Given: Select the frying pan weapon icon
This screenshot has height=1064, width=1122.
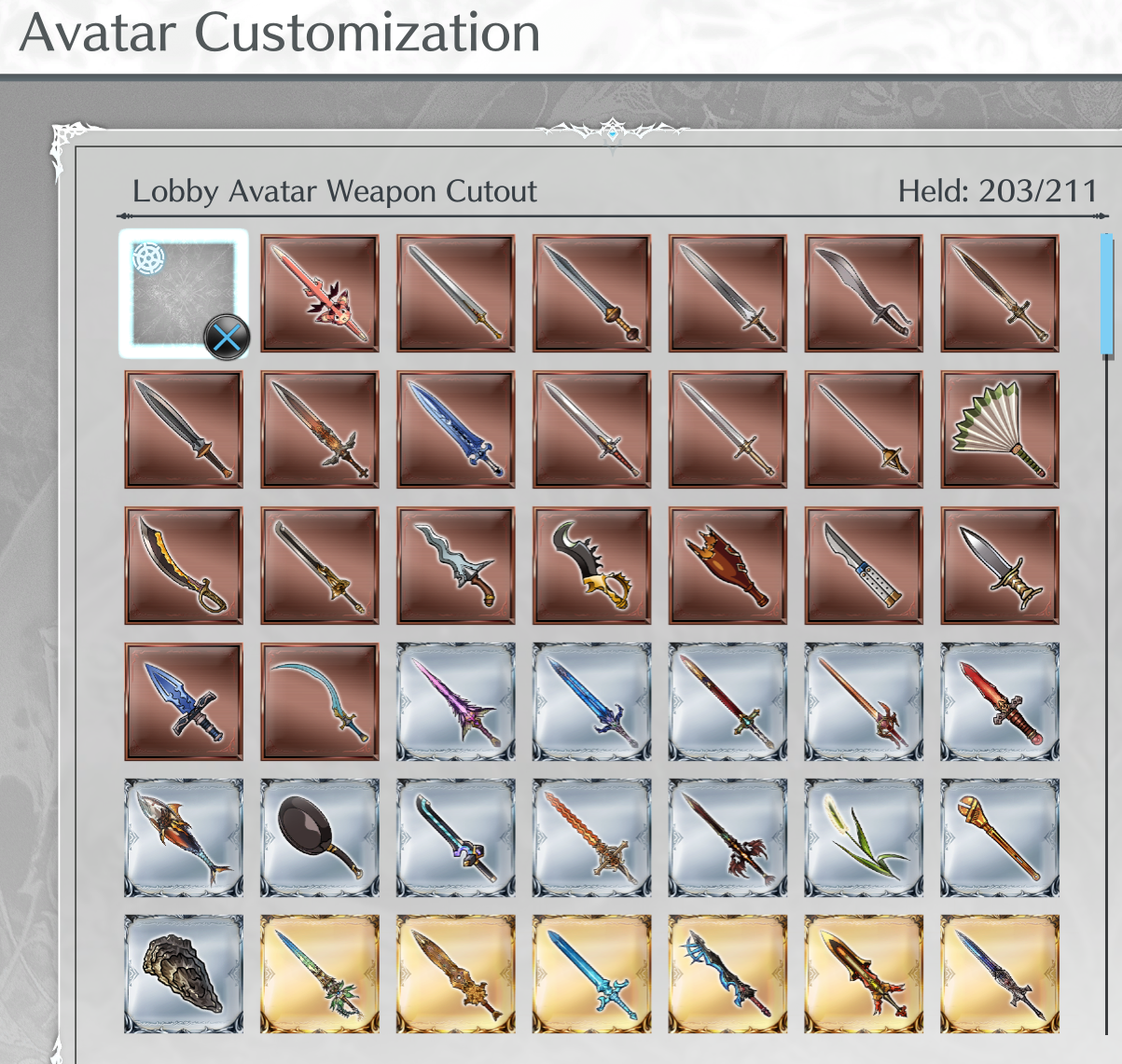Looking at the screenshot, I should pyautogui.click(x=320, y=838).
